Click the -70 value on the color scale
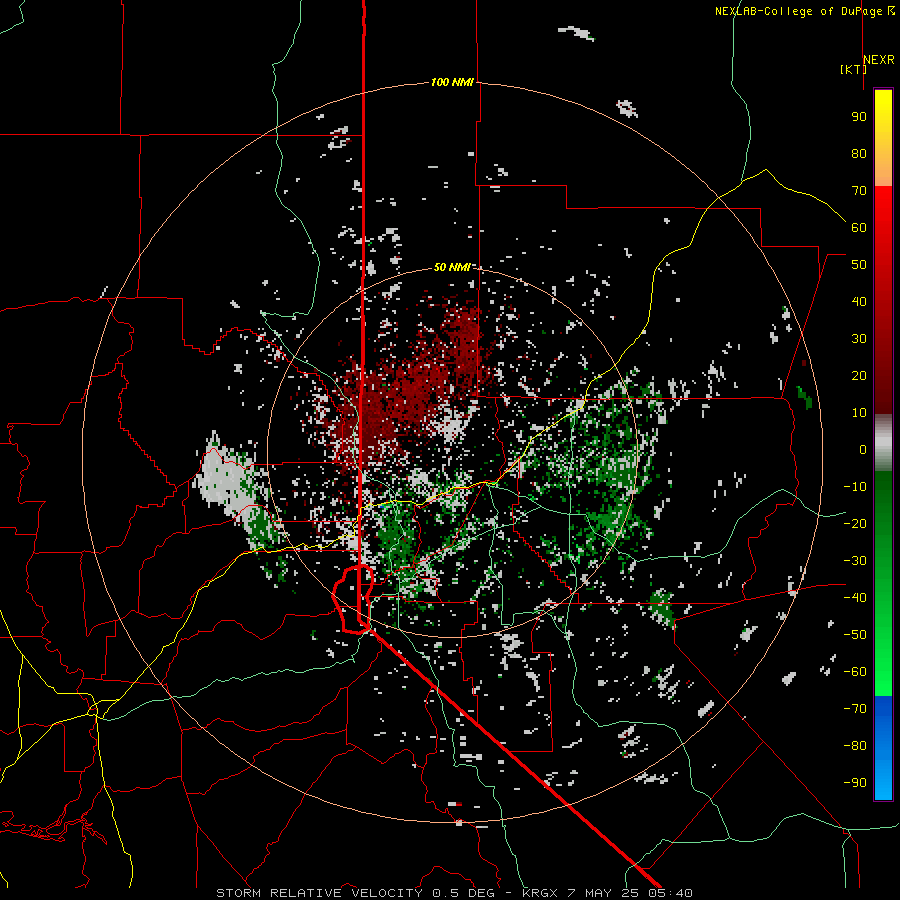Viewport: 900px width, 900px height. point(855,709)
